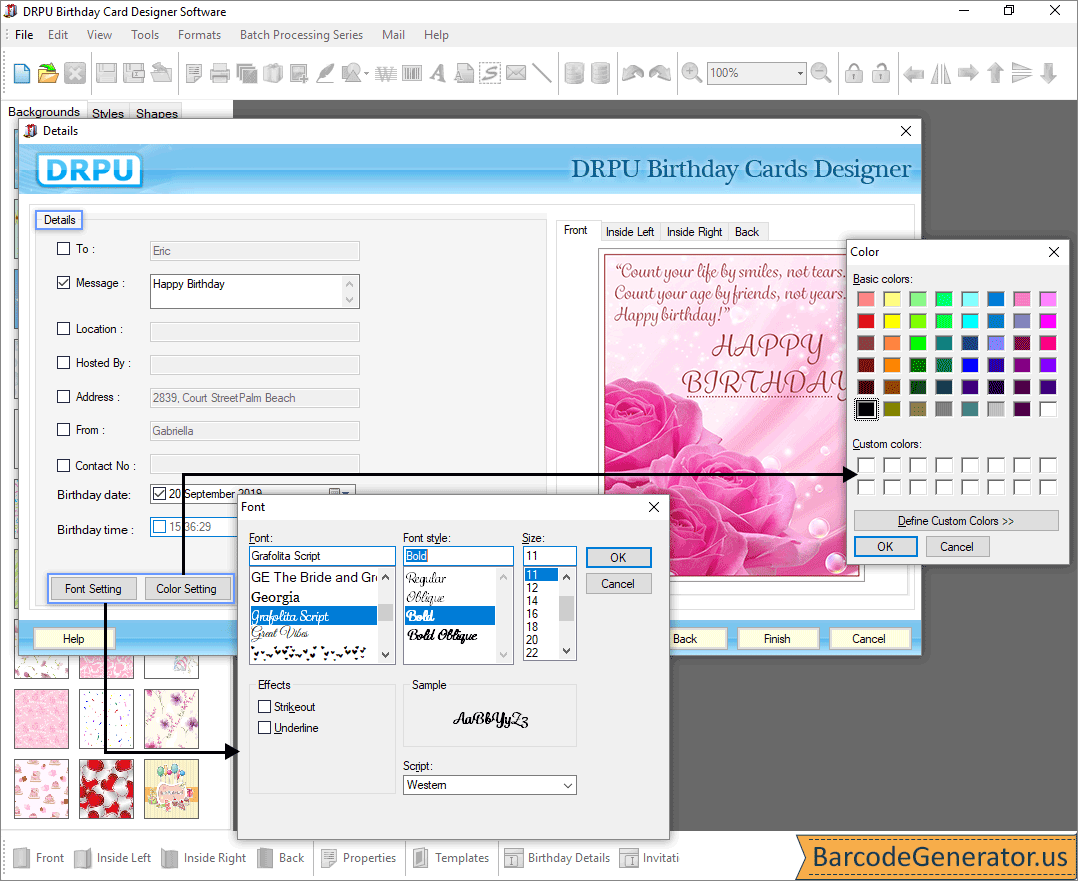Select the Georgia font in list
This screenshot has height=881, width=1078.
click(276, 597)
